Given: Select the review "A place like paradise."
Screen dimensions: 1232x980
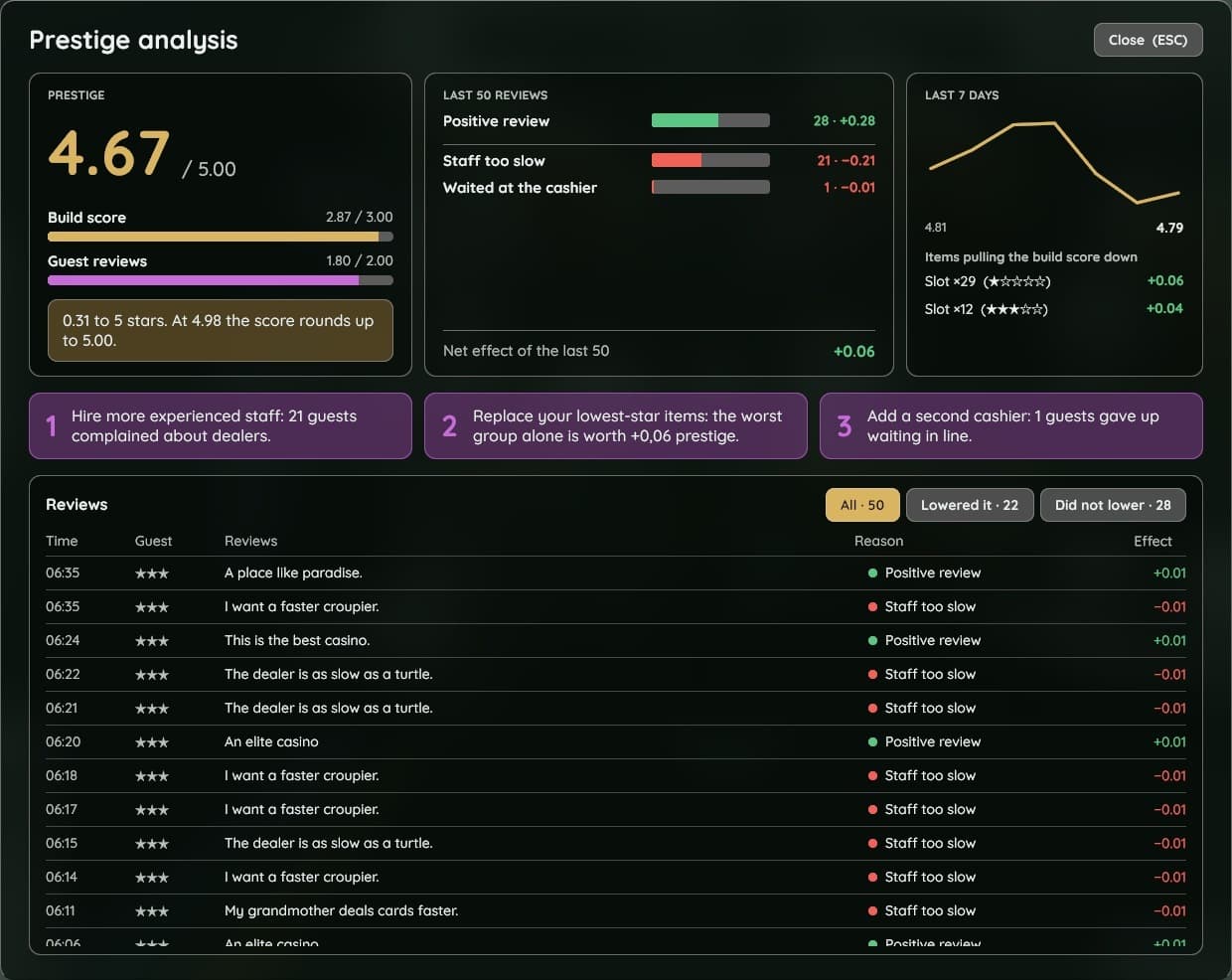Looking at the screenshot, I should (293, 572).
